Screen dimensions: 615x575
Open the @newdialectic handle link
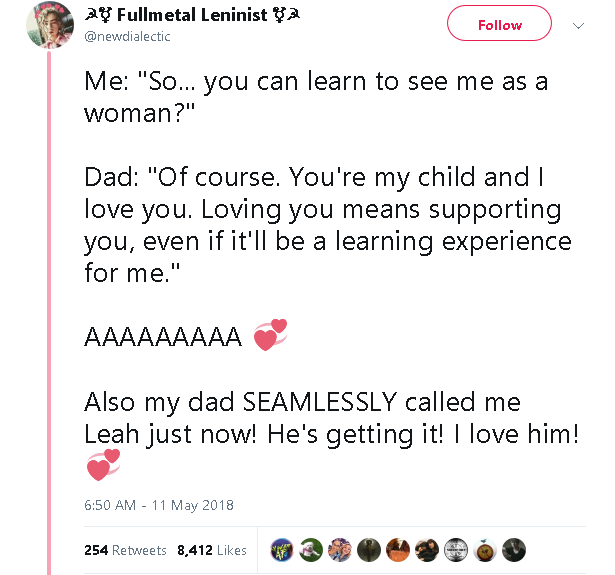[127, 36]
